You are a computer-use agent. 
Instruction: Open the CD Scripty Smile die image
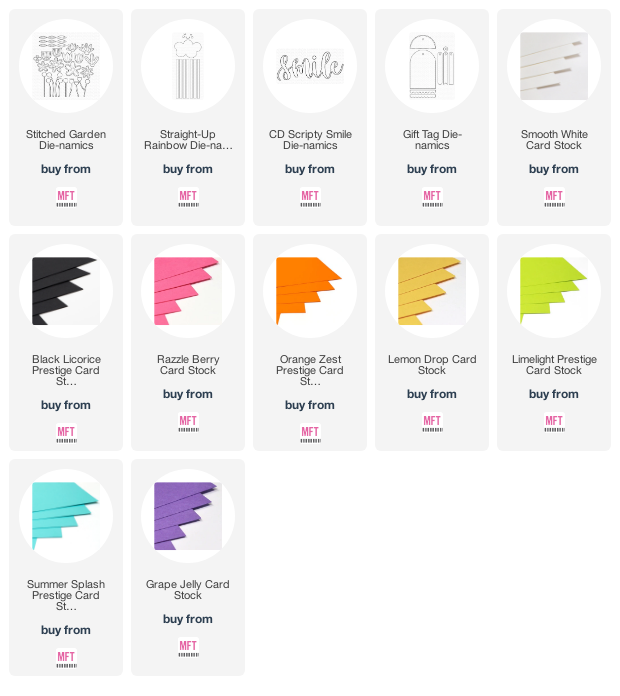point(310,66)
